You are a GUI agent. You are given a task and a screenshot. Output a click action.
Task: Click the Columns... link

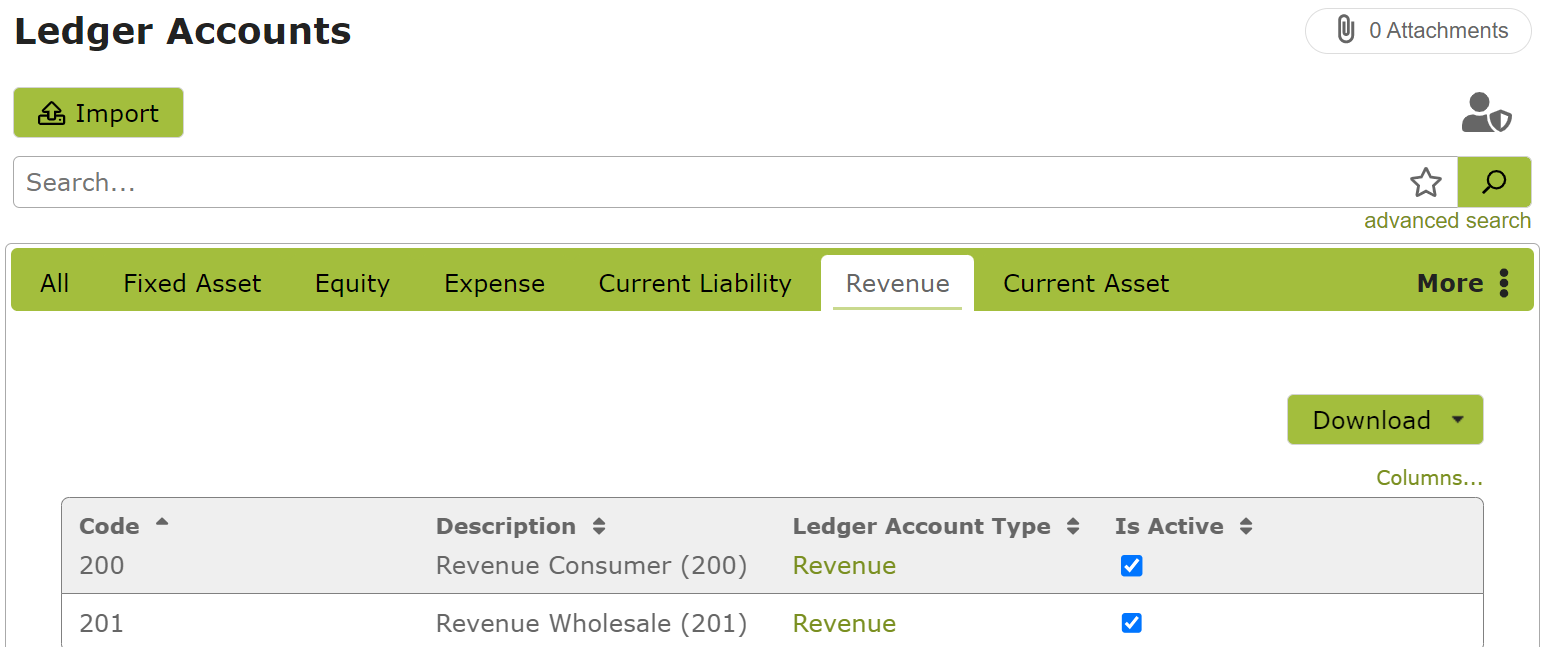click(1429, 478)
